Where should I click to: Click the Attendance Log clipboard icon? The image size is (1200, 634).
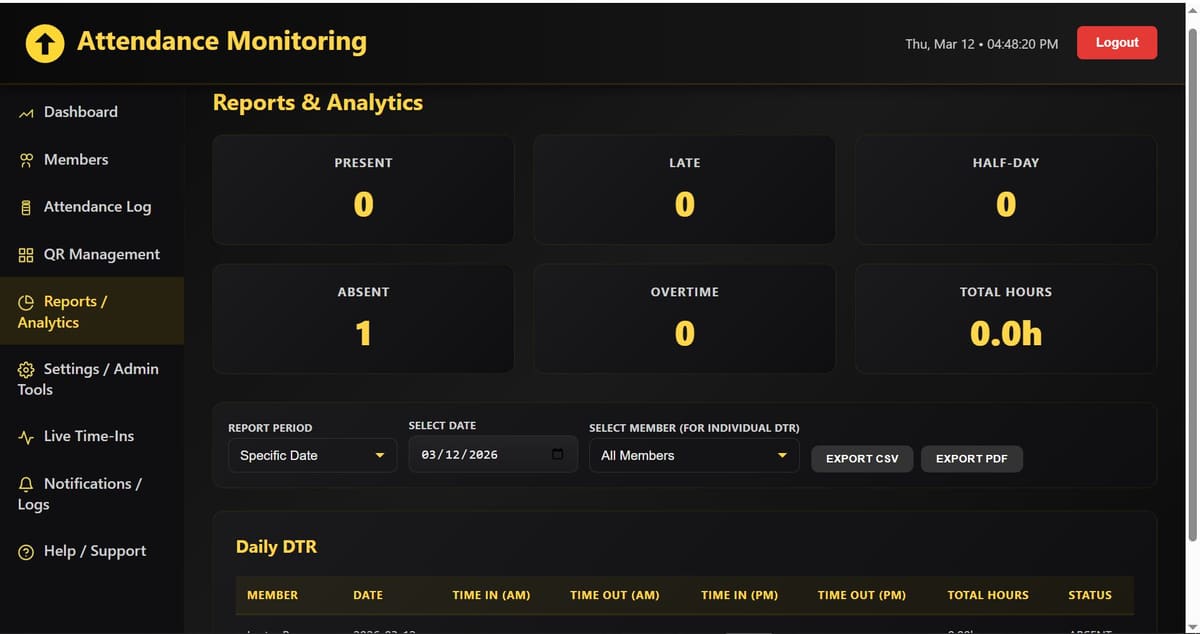tap(27, 208)
